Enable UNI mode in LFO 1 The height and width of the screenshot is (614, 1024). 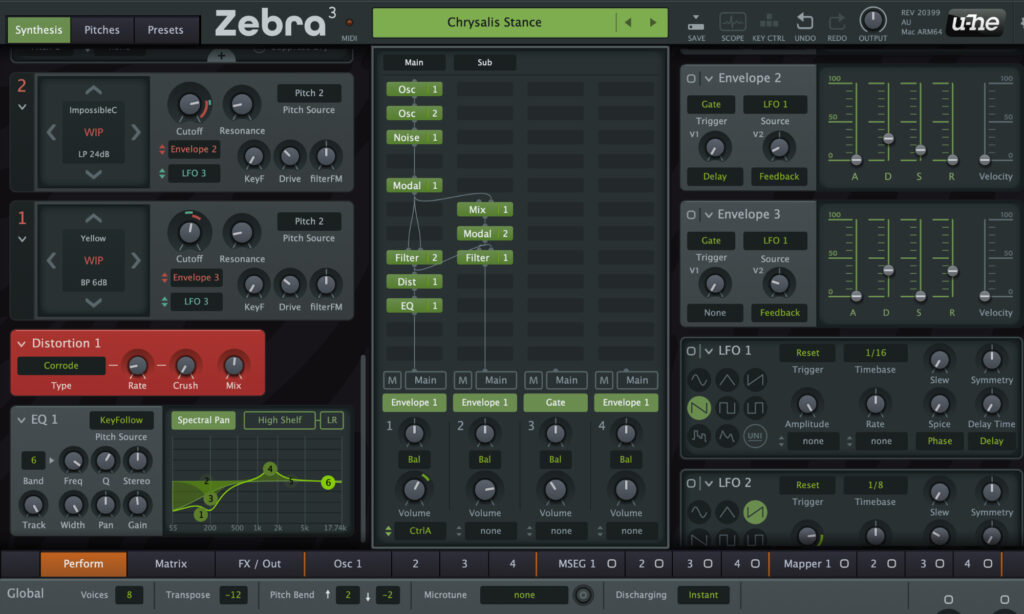coord(754,436)
